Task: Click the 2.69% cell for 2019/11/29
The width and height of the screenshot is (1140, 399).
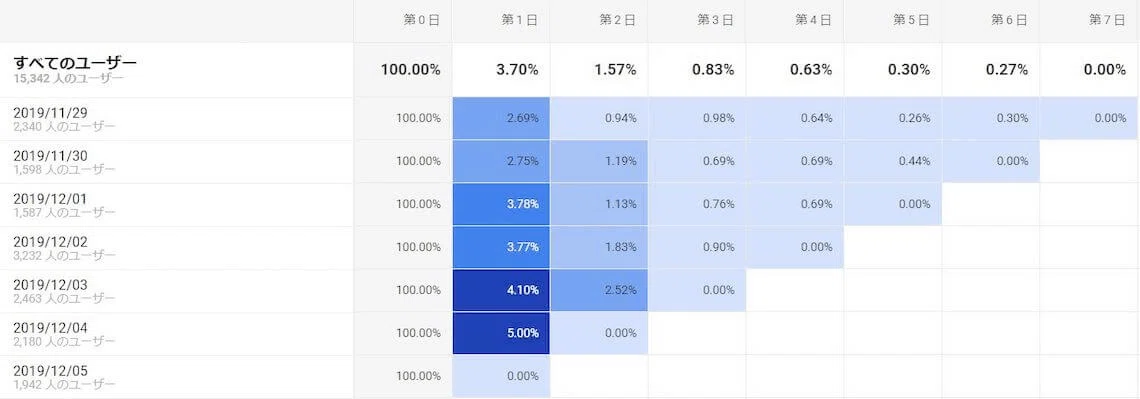Action: [x=501, y=118]
